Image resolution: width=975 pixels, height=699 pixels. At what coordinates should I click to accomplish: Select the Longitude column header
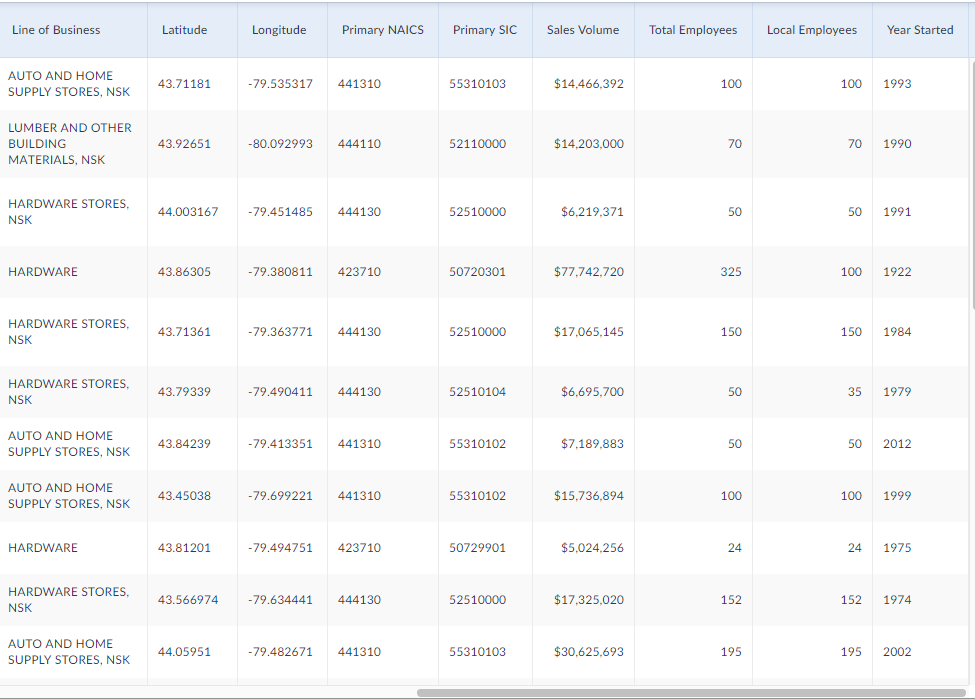click(279, 30)
